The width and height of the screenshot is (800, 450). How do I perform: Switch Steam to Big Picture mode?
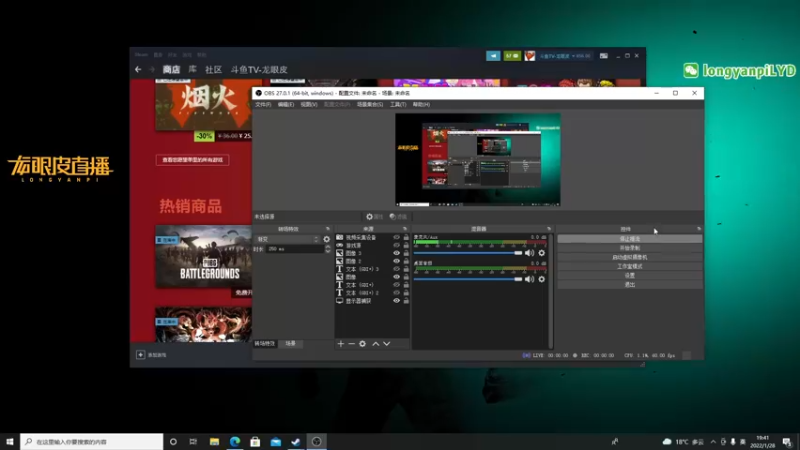click(x=604, y=56)
